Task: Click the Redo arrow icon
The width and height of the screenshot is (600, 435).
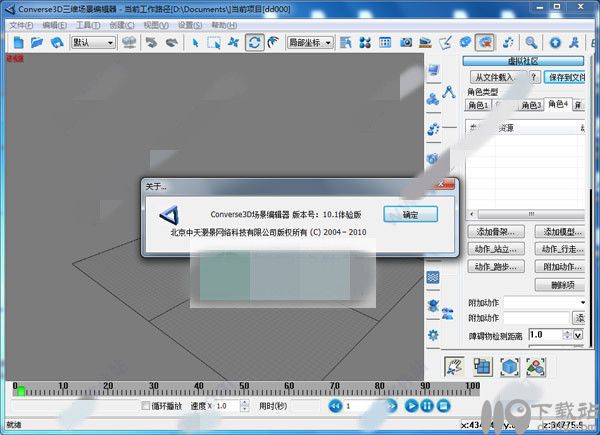Action: 171,42
